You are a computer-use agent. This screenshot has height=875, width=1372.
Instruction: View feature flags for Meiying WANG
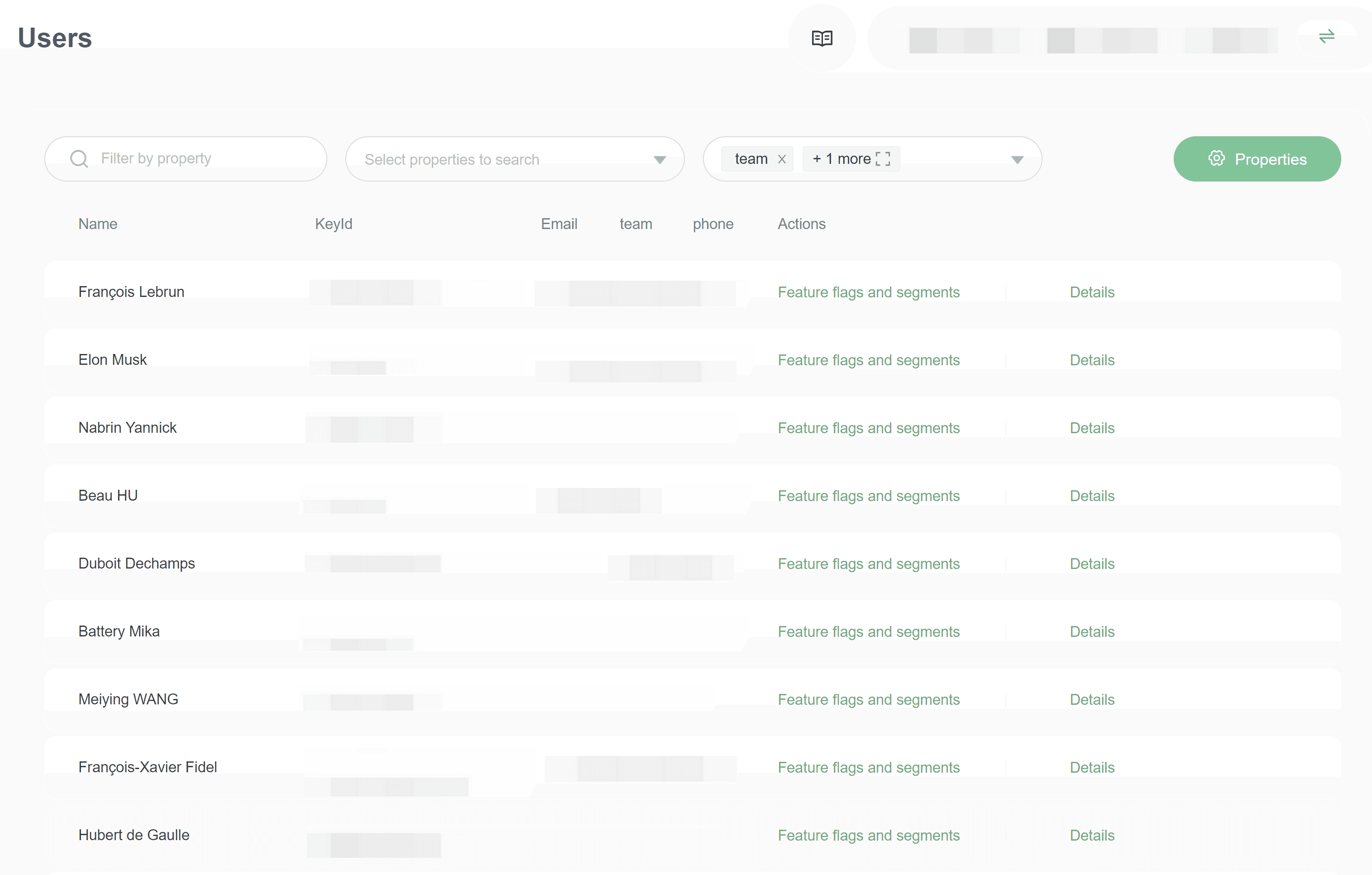868,699
